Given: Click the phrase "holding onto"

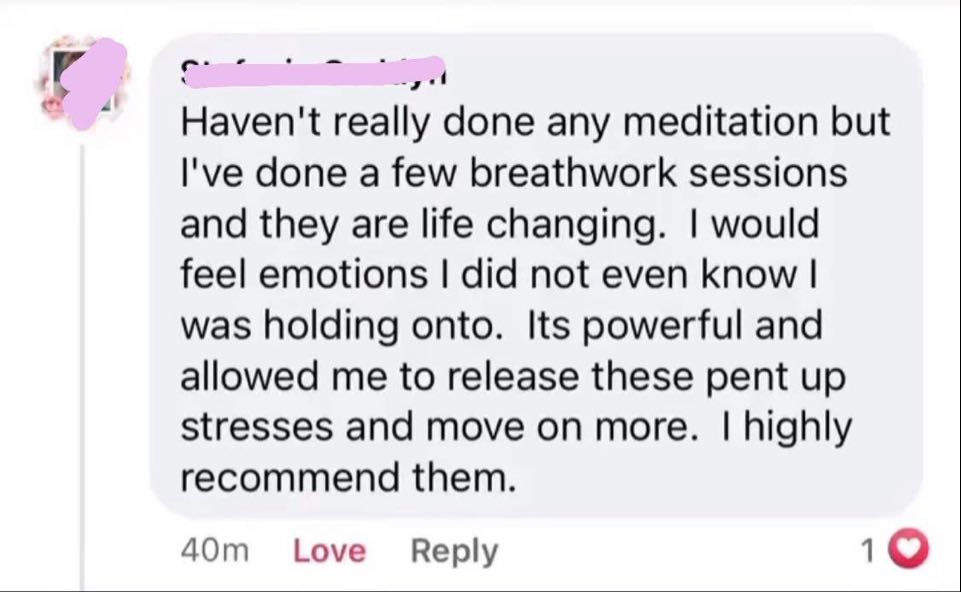Looking at the screenshot, I should (x=390, y=326).
